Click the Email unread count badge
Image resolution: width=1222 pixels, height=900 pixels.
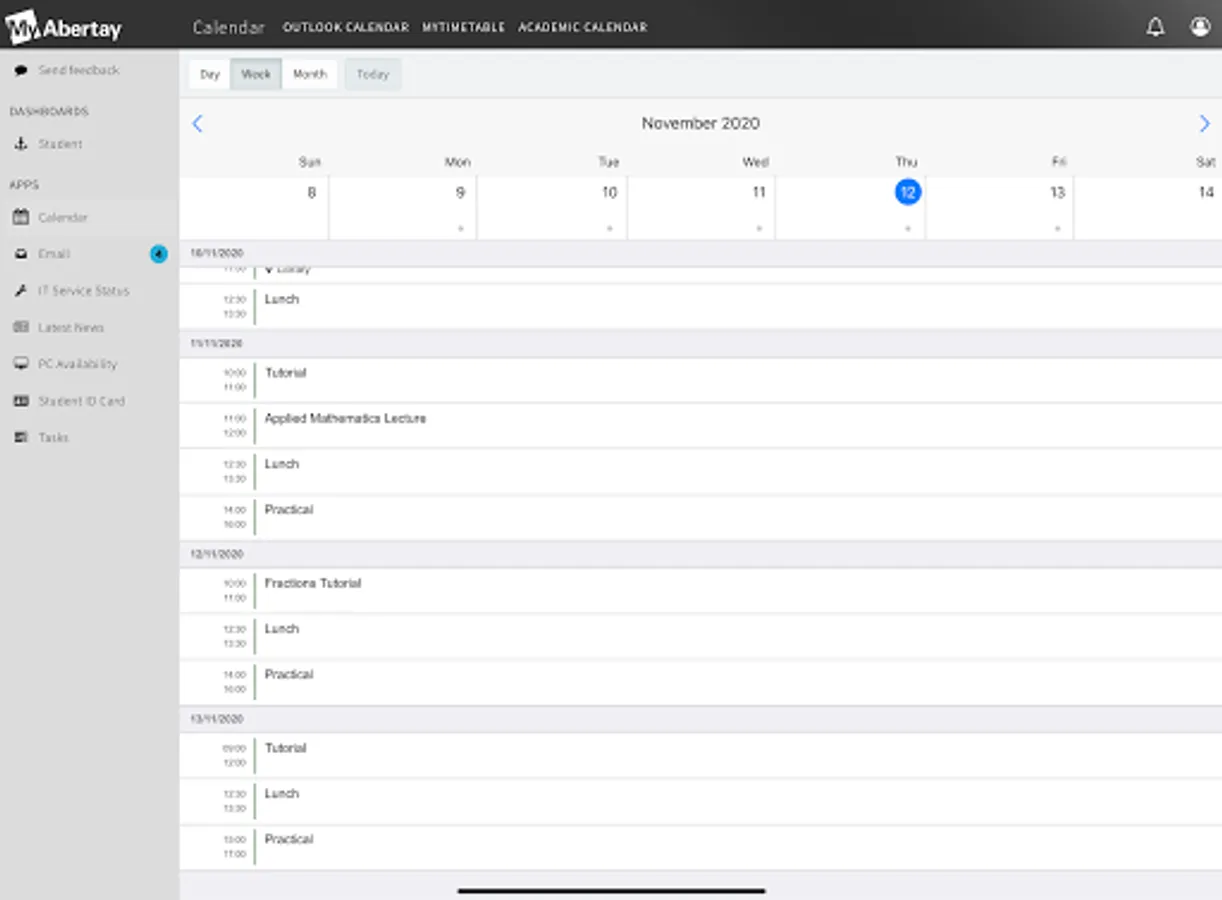158,254
